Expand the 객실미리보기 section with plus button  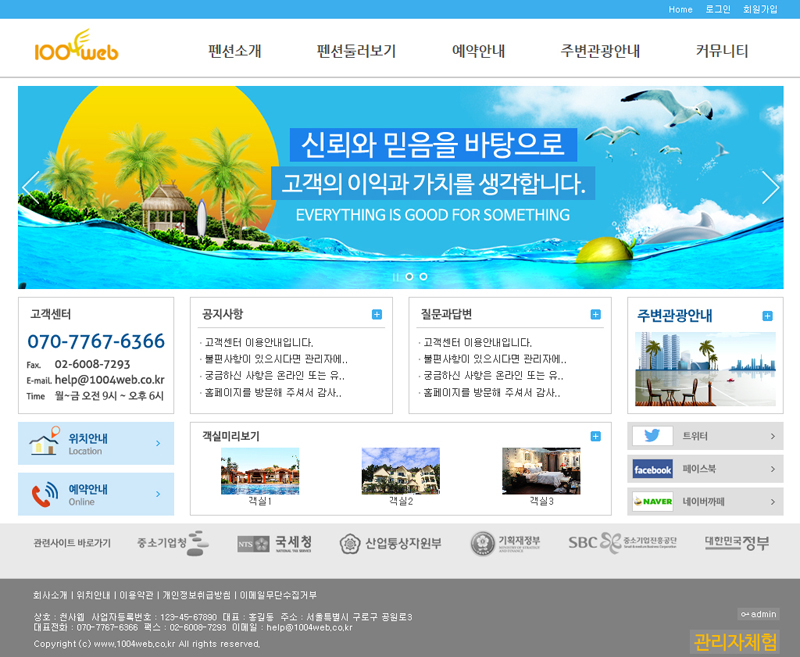[596, 436]
